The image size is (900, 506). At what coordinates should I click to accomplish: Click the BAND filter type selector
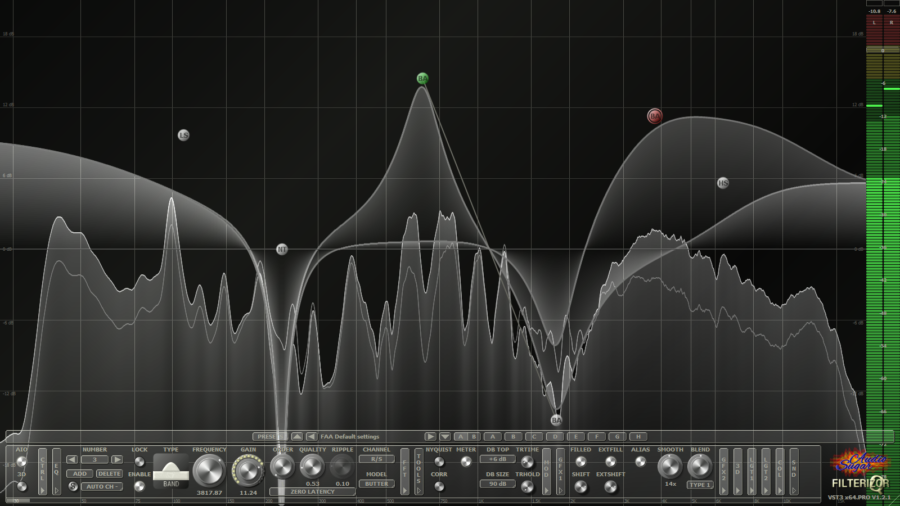pyautogui.click(x=170, y=470)
